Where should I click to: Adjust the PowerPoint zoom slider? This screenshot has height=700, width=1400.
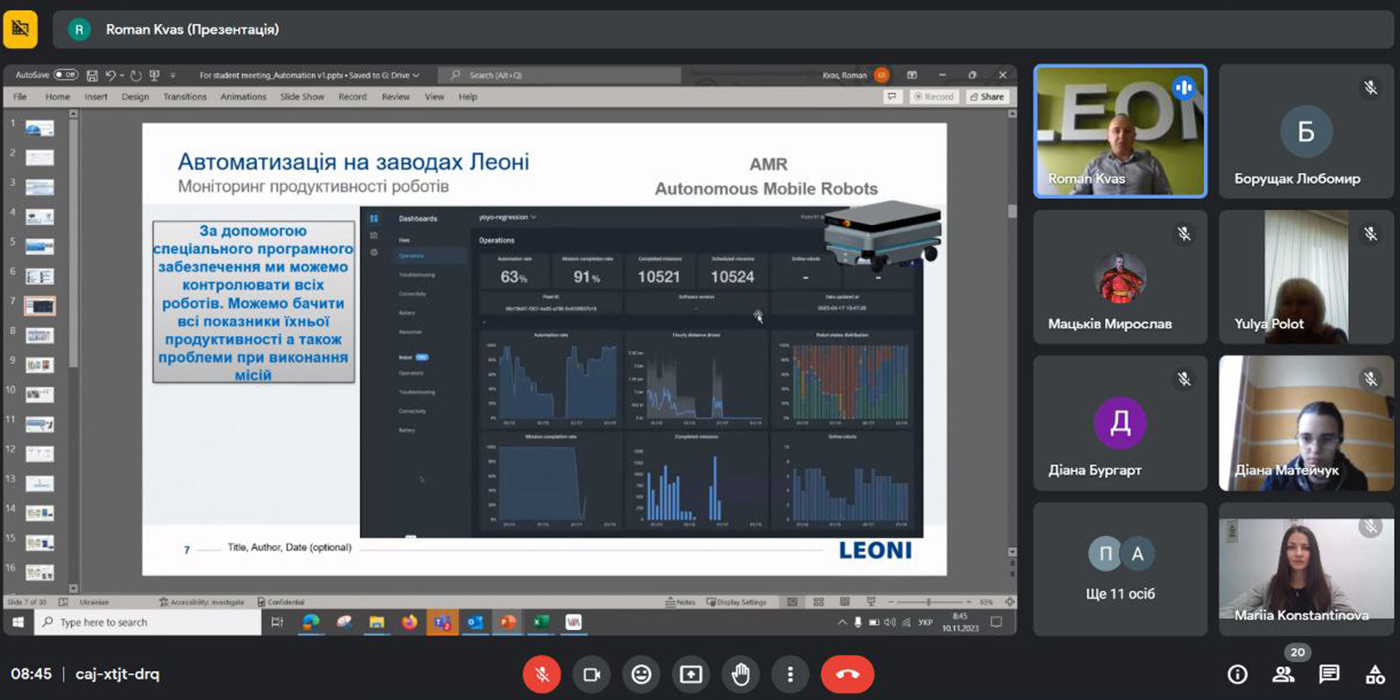click(x=929, y=602)
